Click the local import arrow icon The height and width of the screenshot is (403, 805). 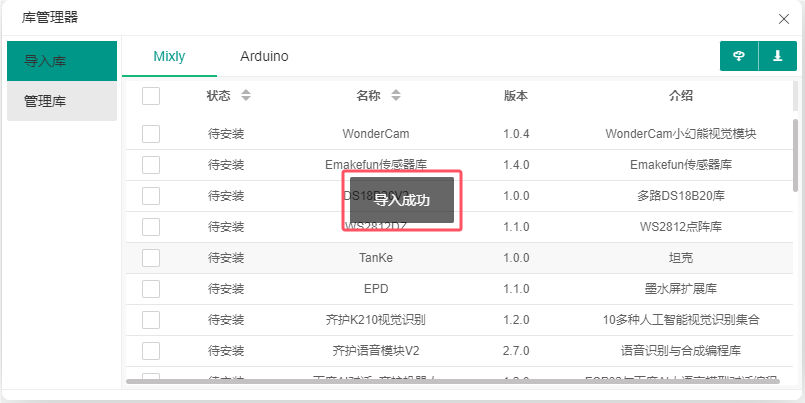pos(777,57)
